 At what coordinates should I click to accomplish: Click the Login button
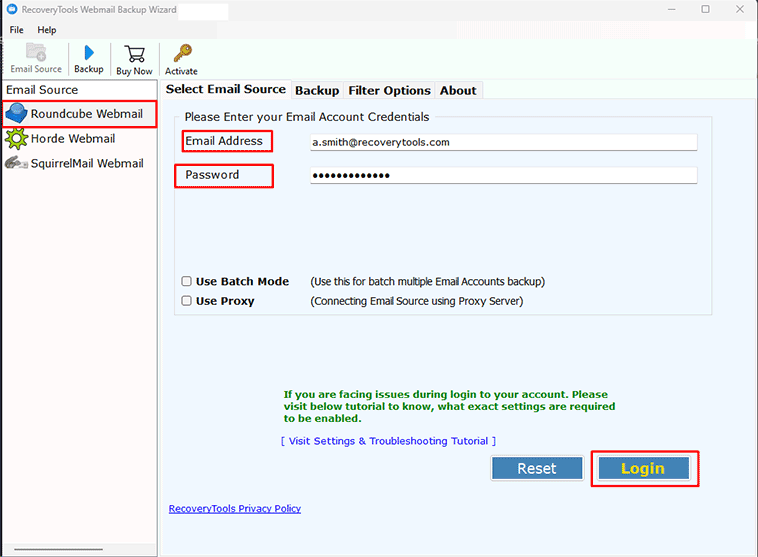[643, 469]
